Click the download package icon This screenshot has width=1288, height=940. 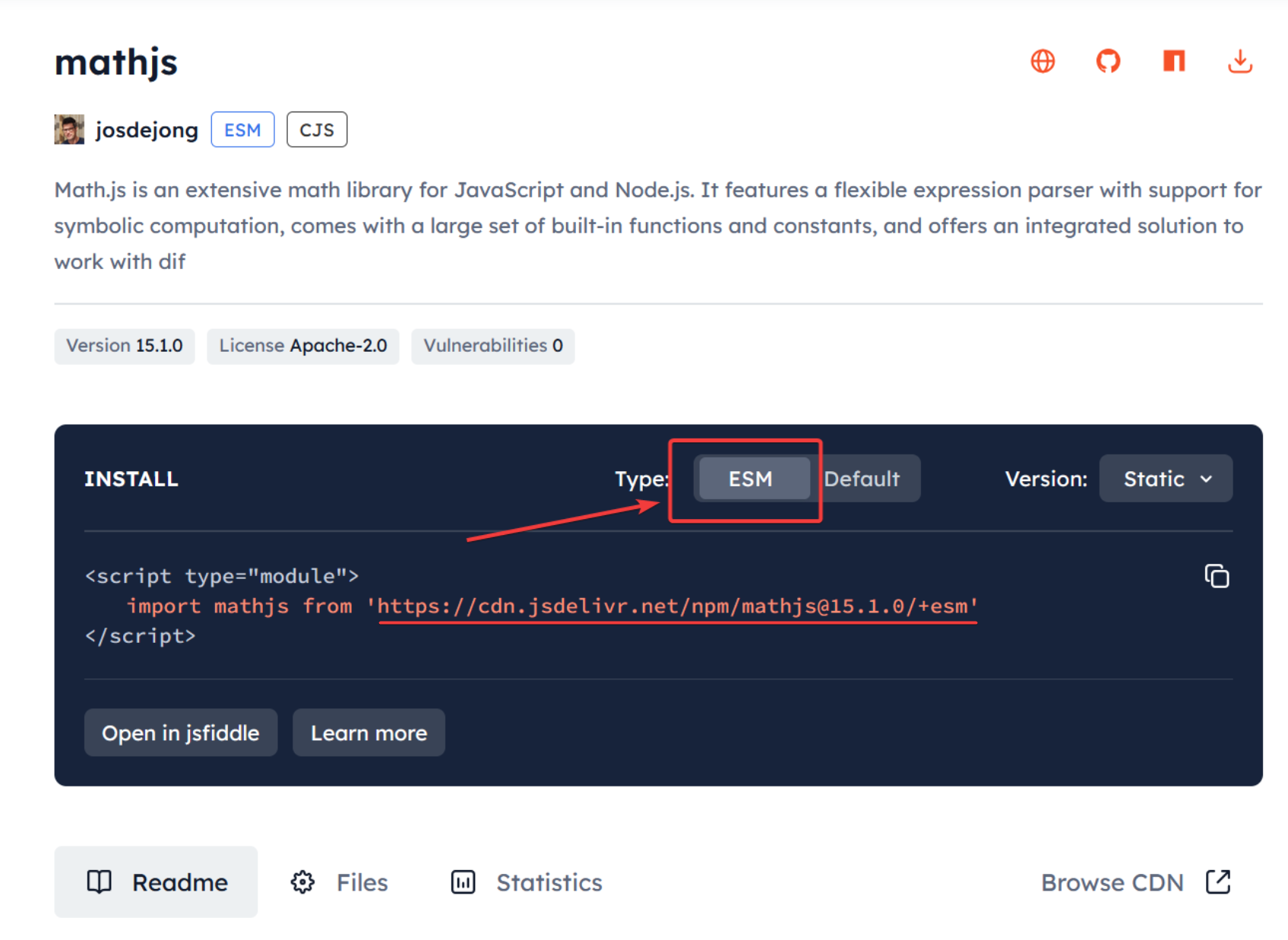pyautogui.click(x=1239, y=61)
